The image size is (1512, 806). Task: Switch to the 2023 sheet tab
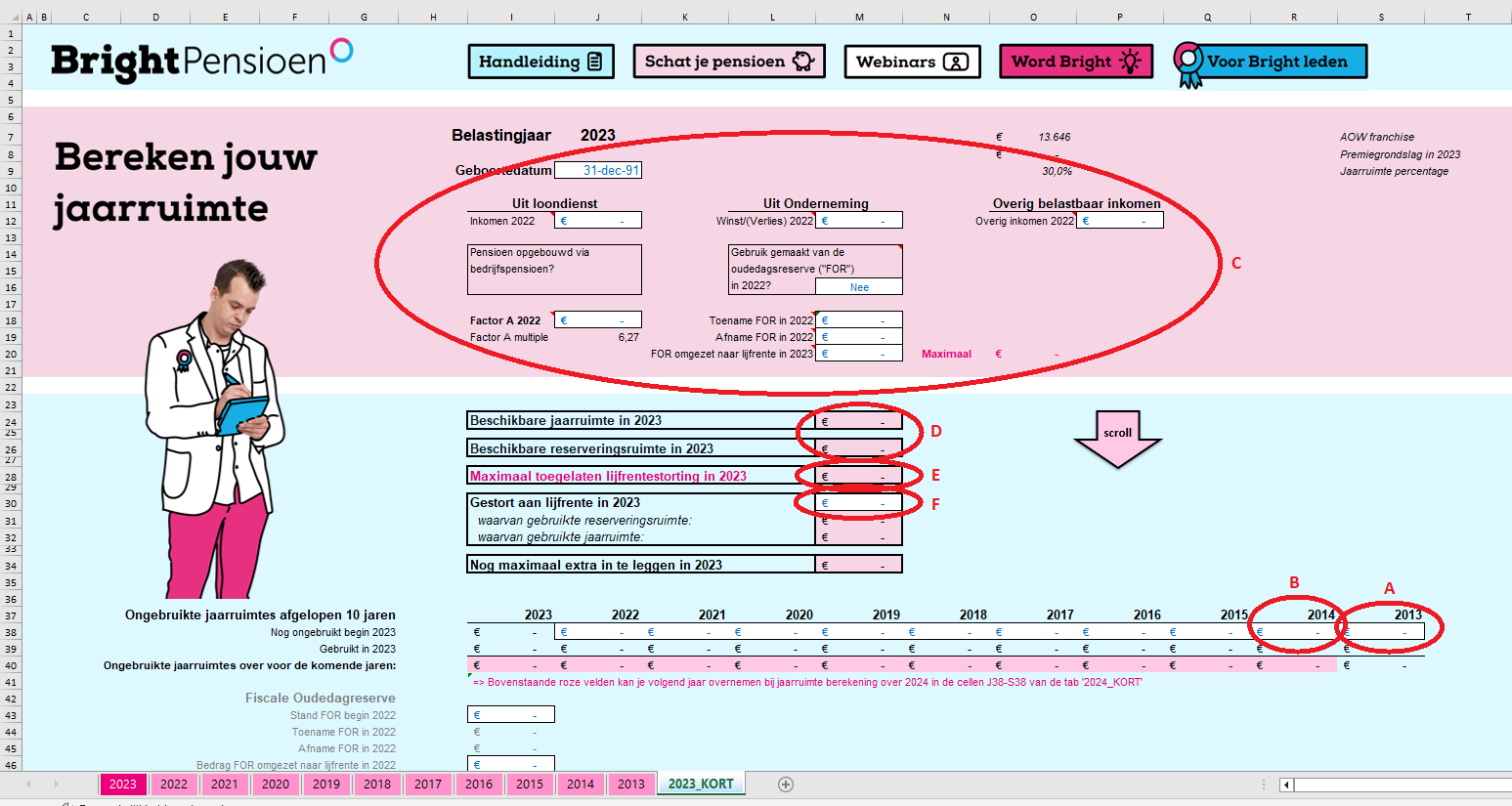coord(123,785)
